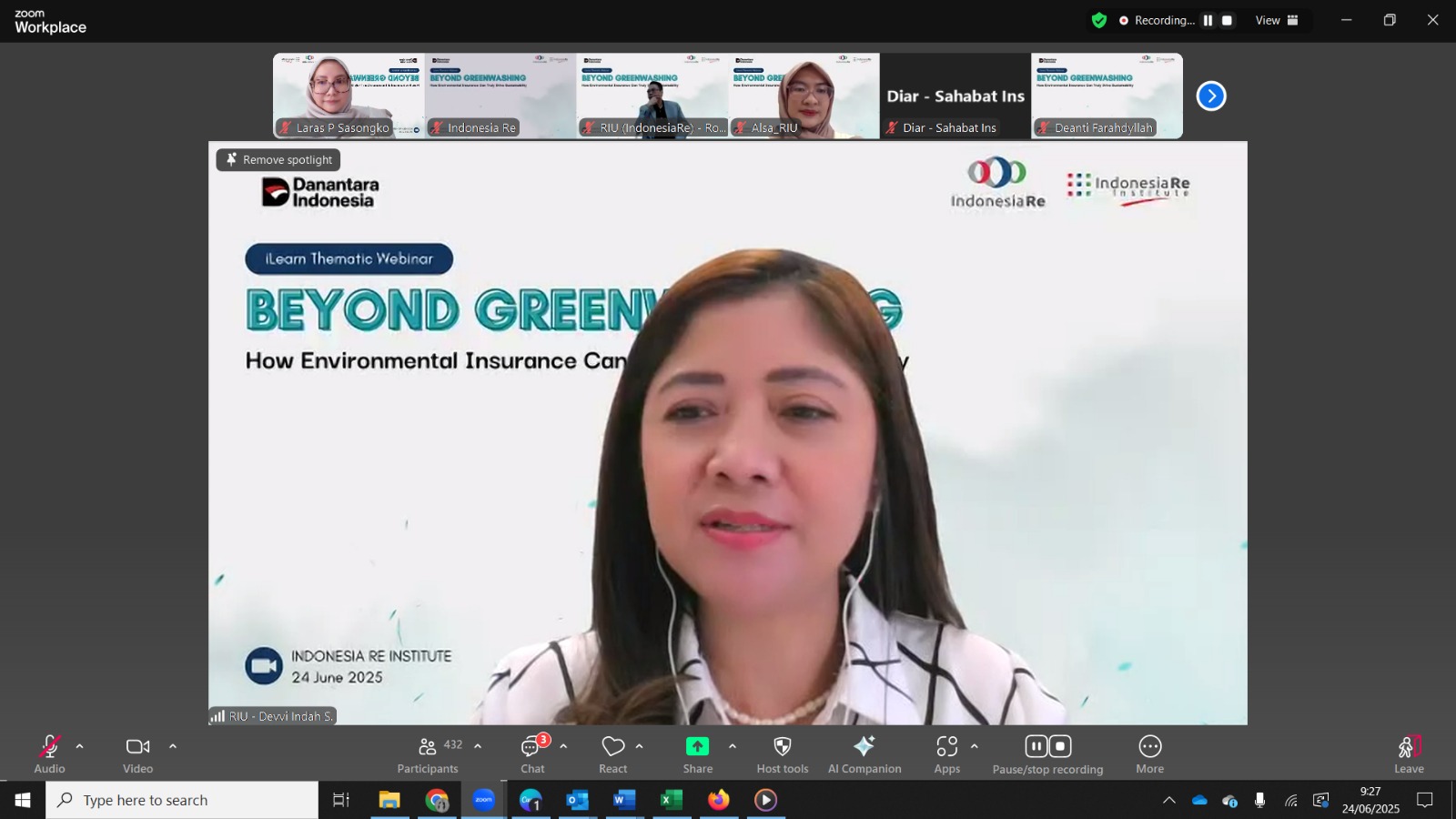Viewport: 1456px width, 819px height.
Task: Open the React emoji menu
Action: point(613,755)
